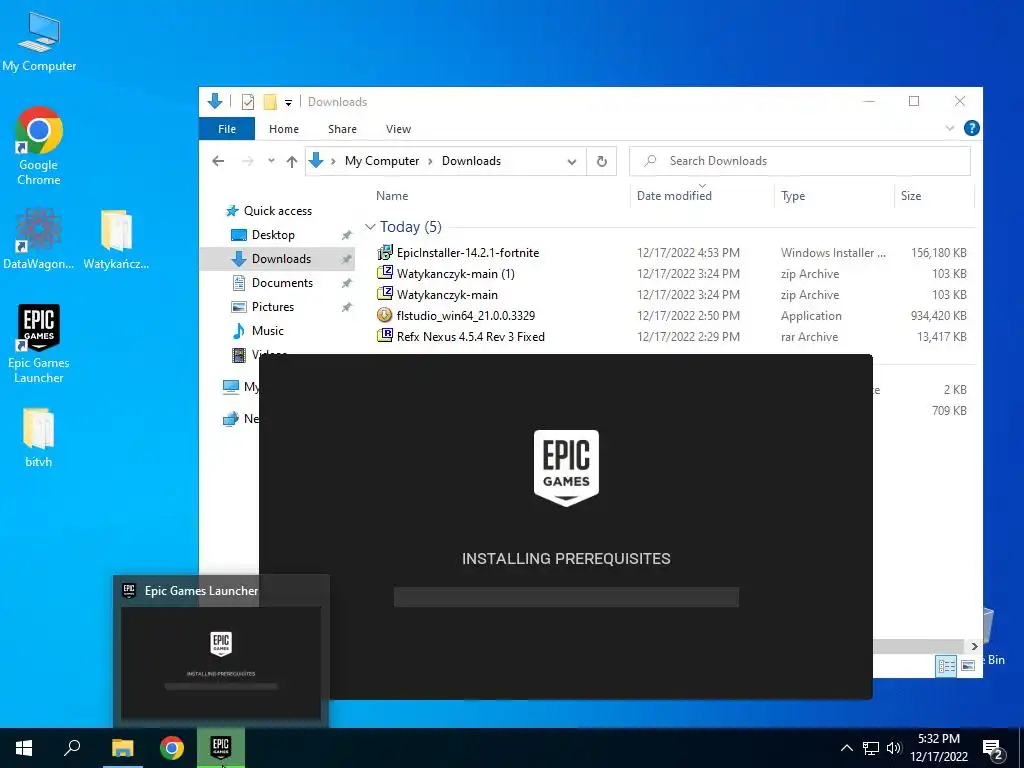Open recent locations dropdown arrow
The image size is (1024, 768).
271,161
